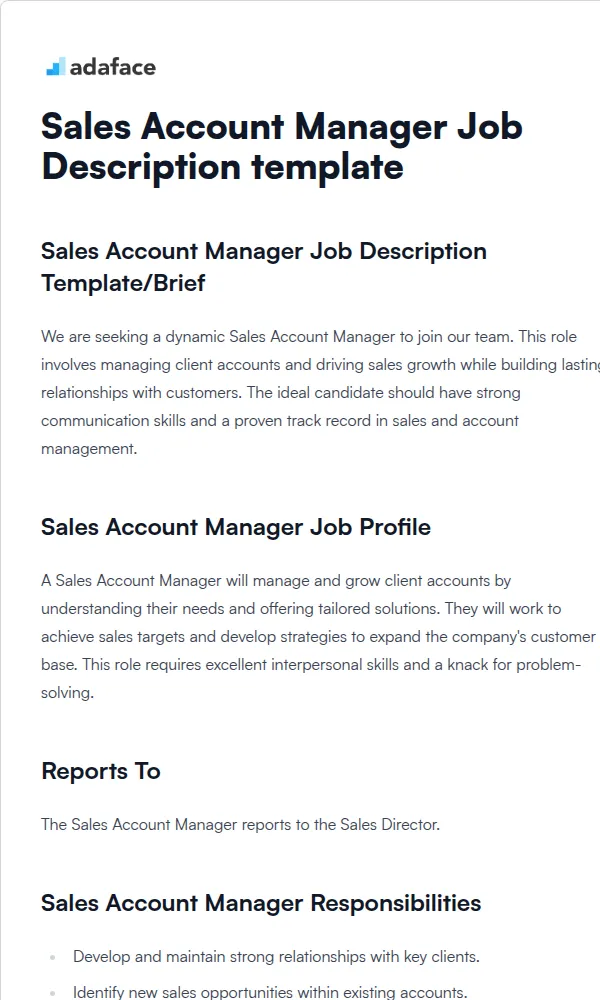Click the adaface wordmark text
This screenshot has width=600, height=1000.
[x=113, y=67]
